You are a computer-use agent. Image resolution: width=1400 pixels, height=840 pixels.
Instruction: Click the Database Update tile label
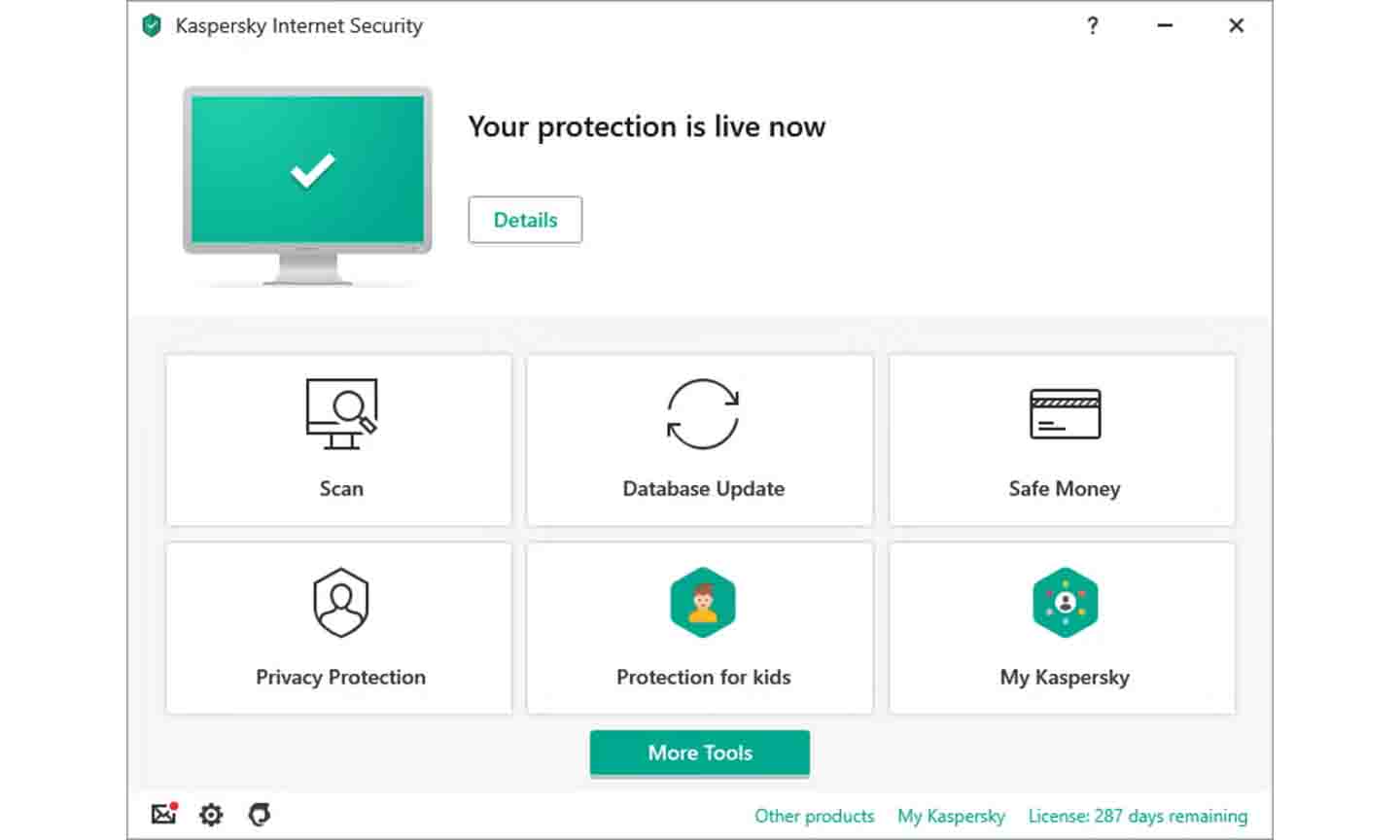(x=703, y=489)
